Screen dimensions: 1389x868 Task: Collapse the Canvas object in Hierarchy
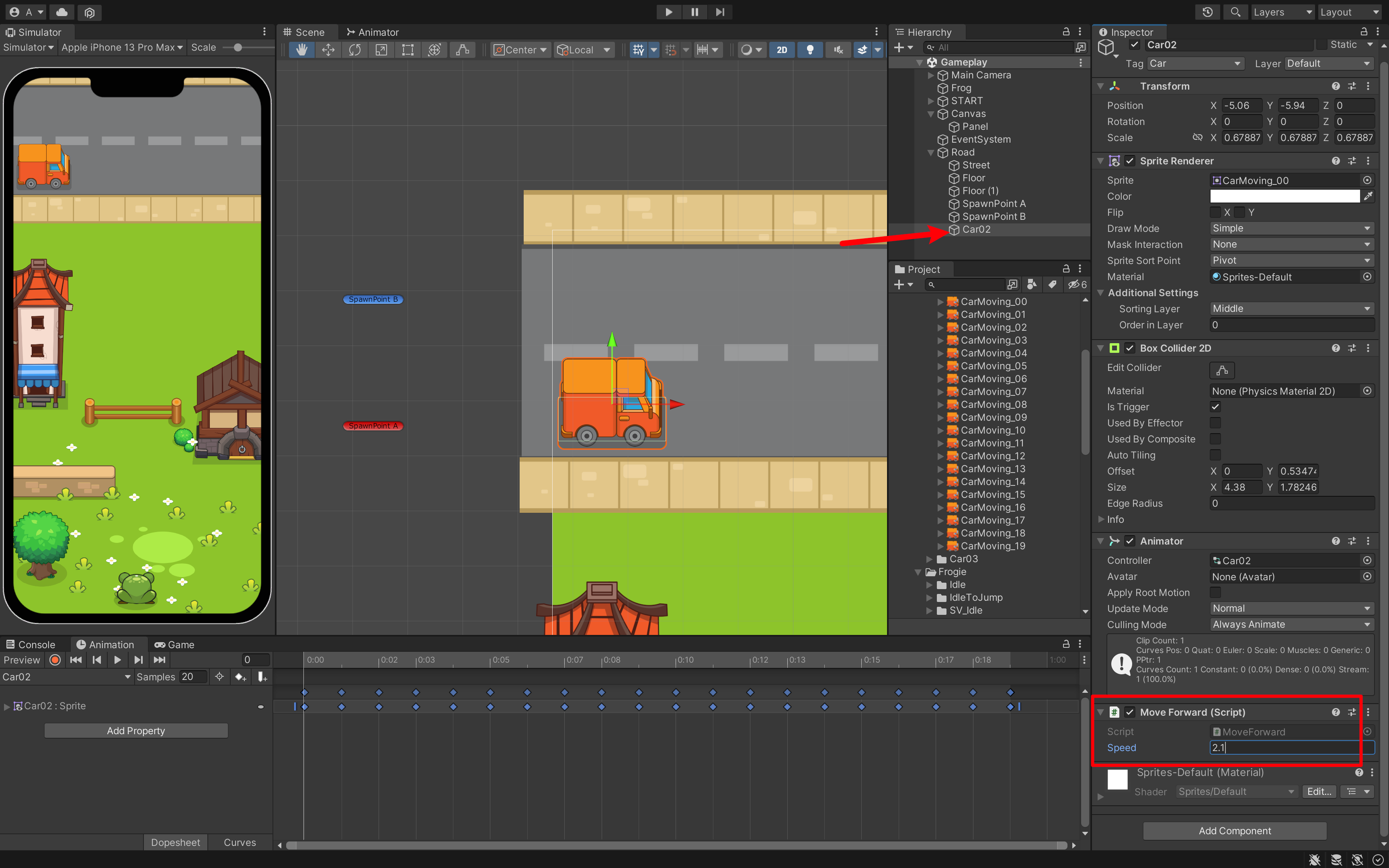[930, 114]
